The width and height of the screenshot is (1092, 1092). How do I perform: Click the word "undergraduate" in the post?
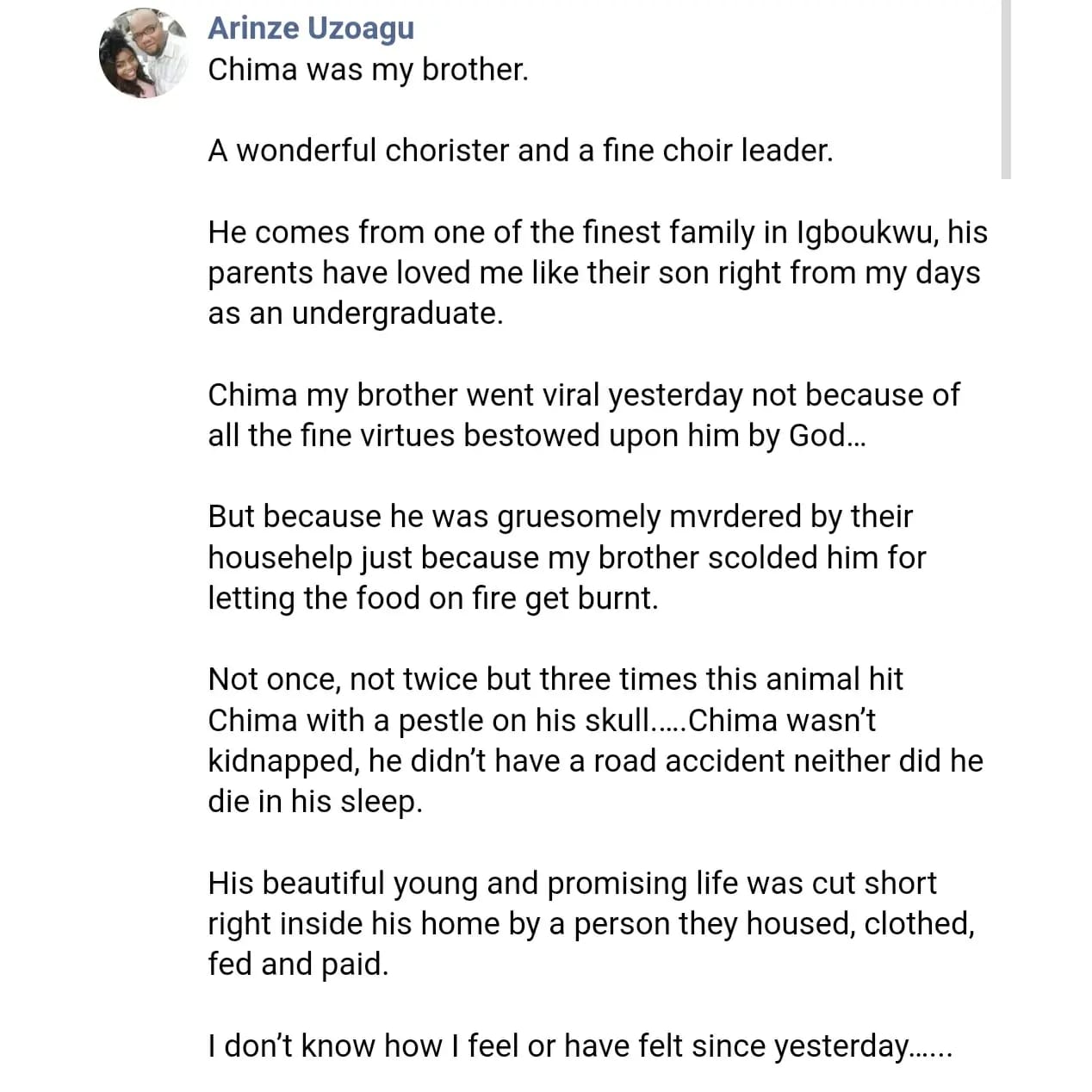pos(396,313)
